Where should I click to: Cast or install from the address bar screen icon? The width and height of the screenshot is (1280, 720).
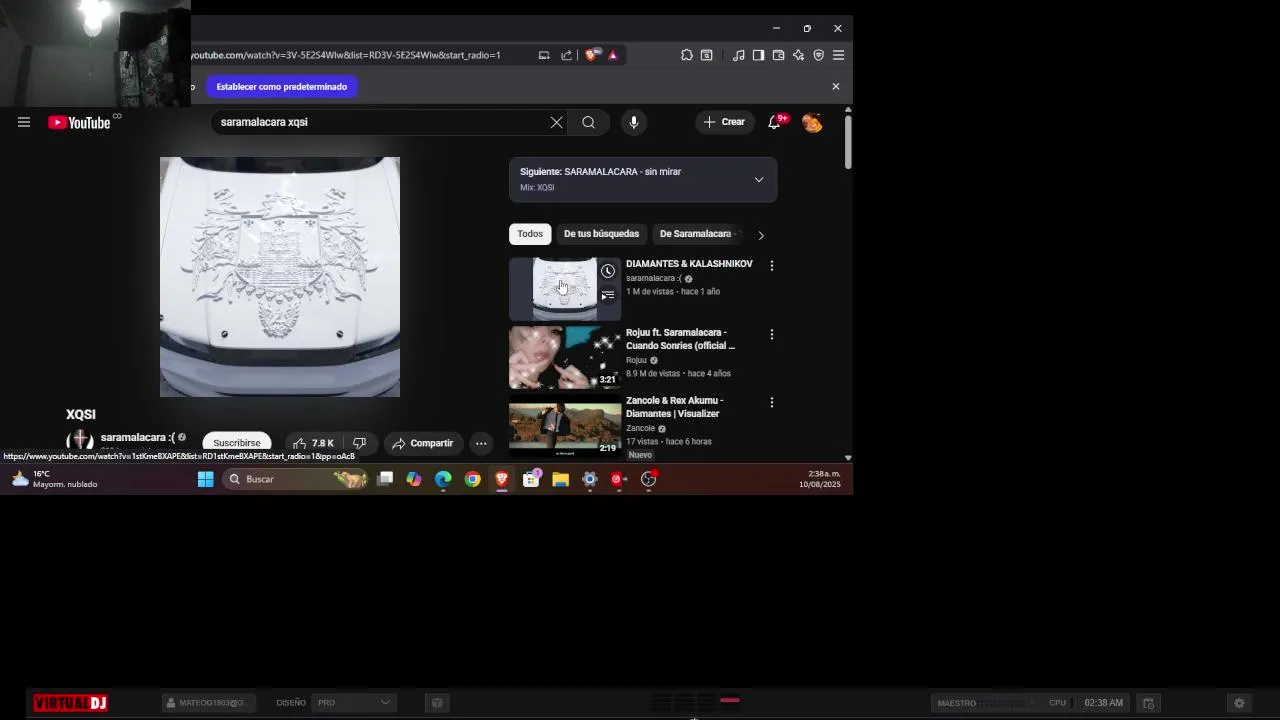[x=544, y=55]
